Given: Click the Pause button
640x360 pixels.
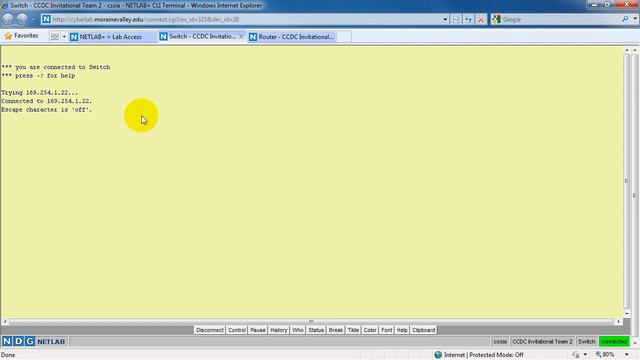Looking at the screenshot, I should pos(258,330).
